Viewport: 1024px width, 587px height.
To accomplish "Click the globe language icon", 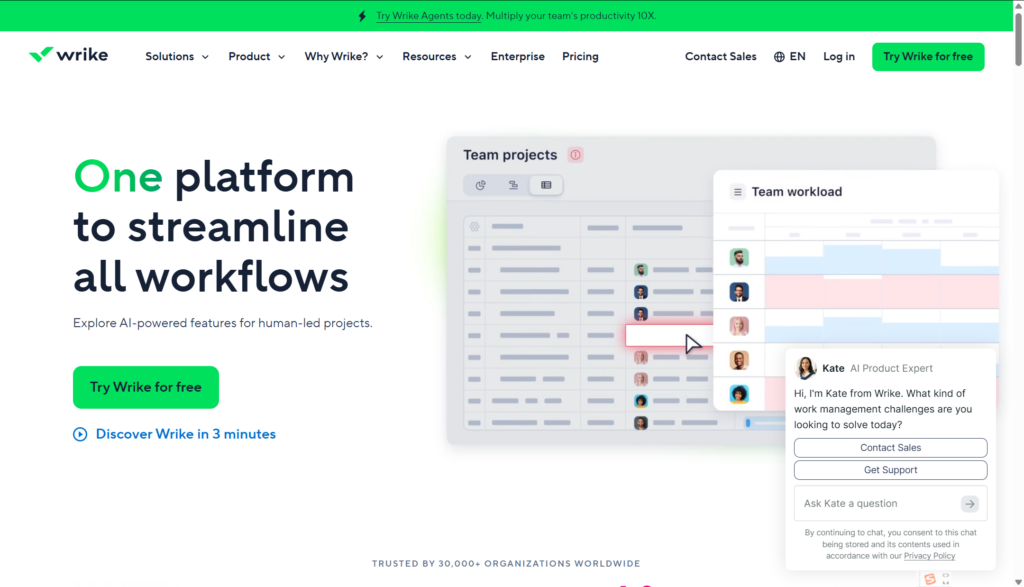I will [x=779, y=57].
